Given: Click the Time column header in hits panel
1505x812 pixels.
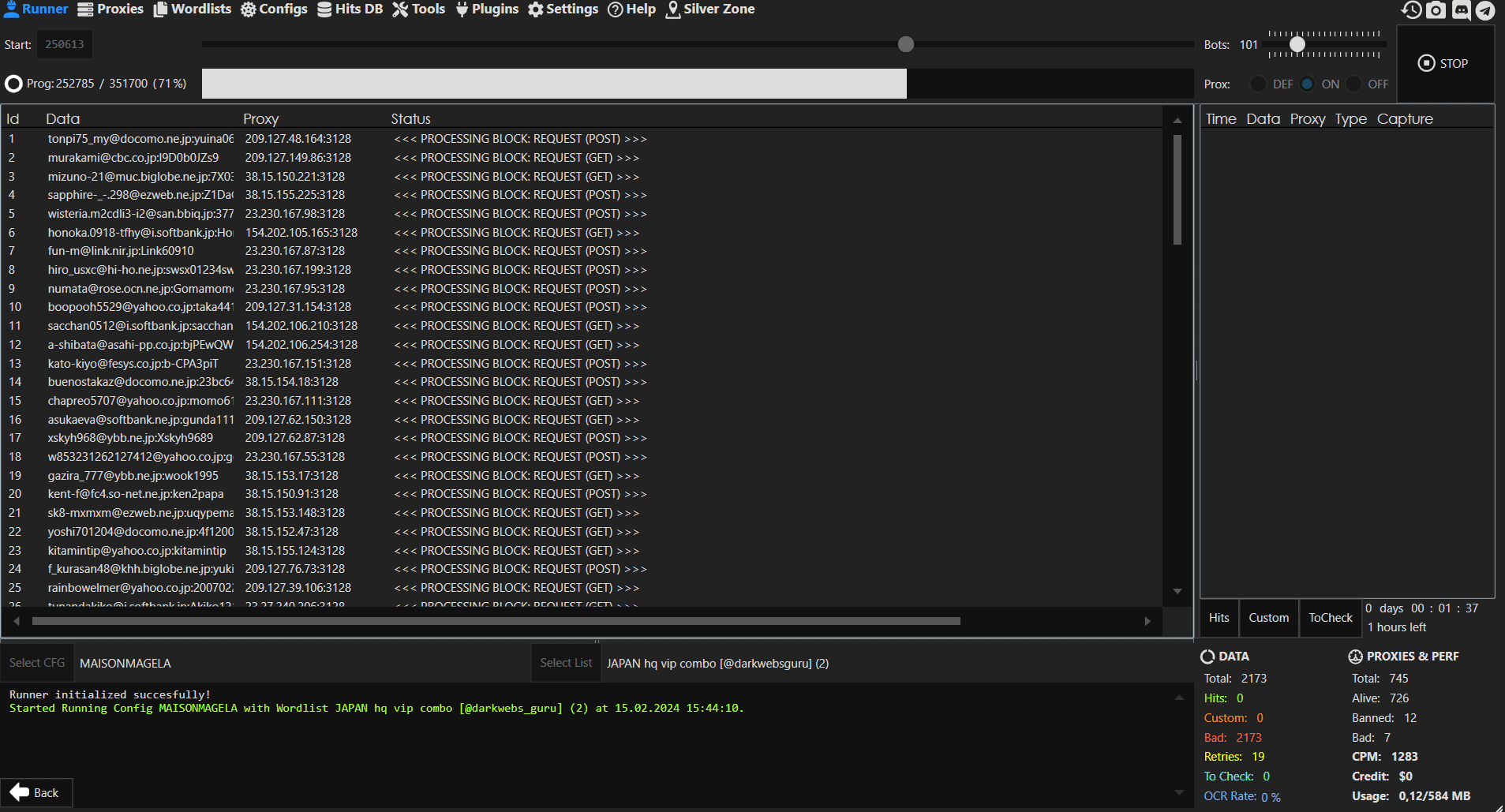Looking at the screenshot, I should click(x=1221, y=119).
